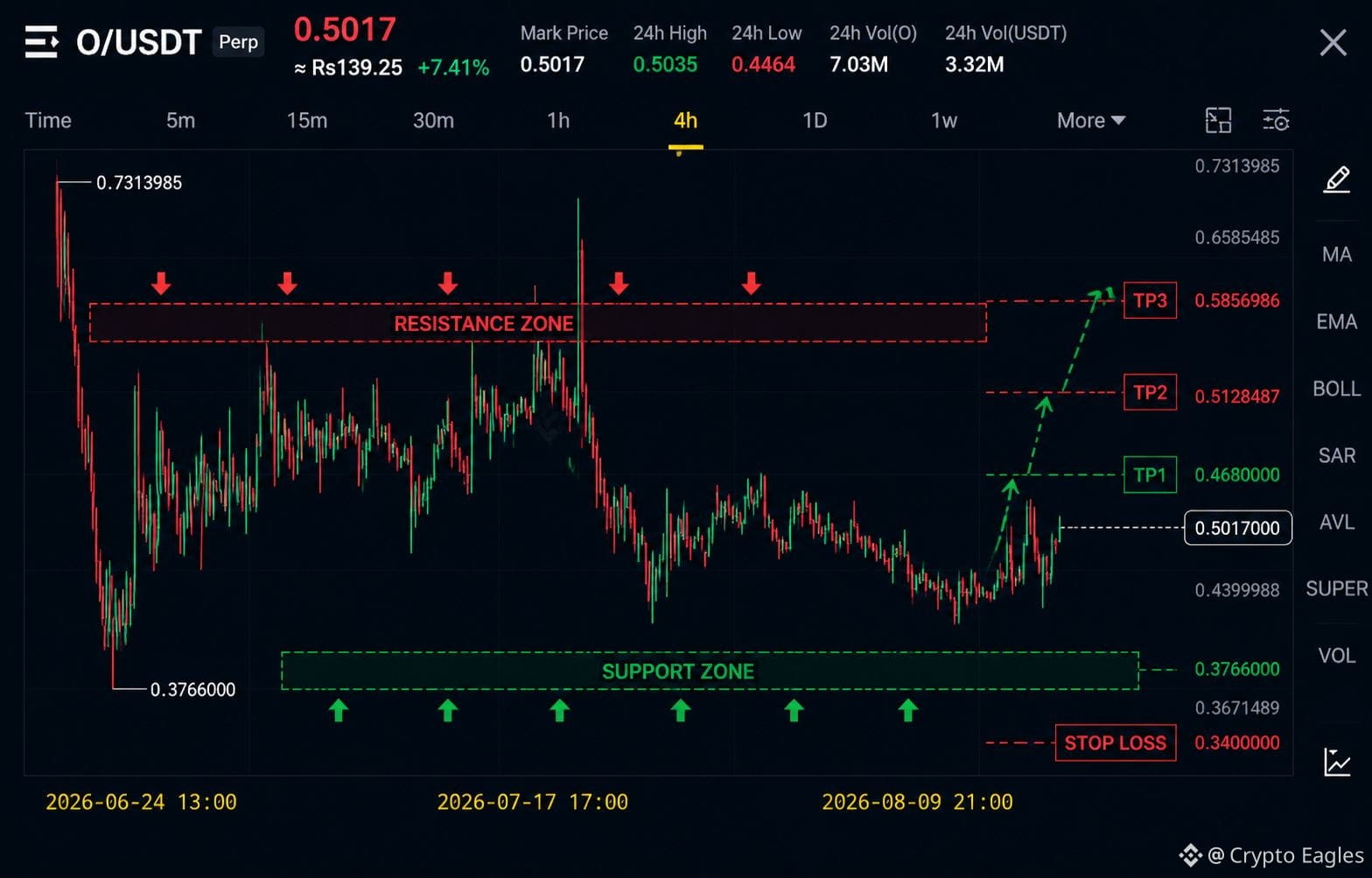Toggle the EMA indicator
Viewport: 1372px width, 878px height.
coord(1336,322)
